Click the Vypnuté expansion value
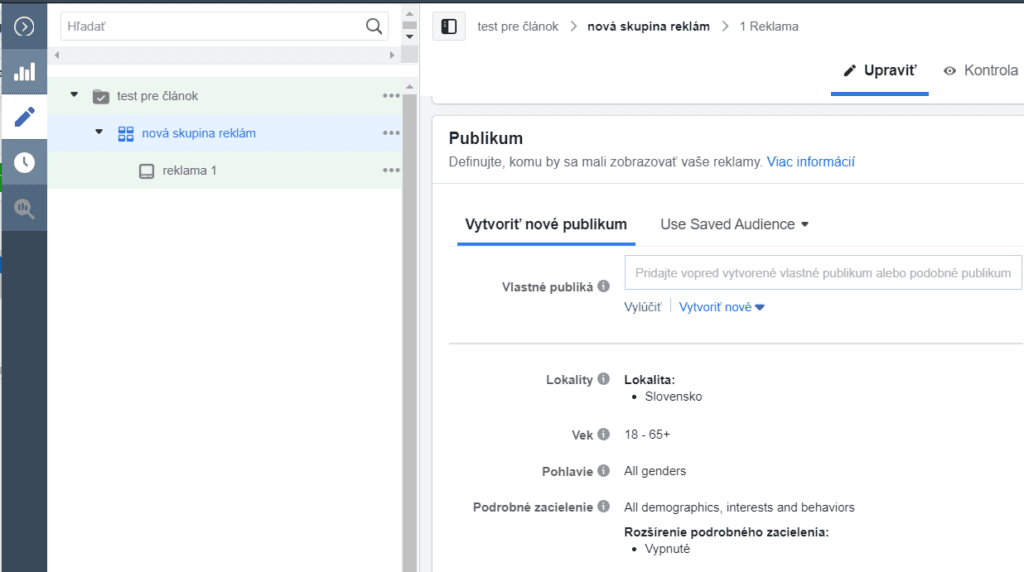The image size is (1024, 572). pos(667,548)
